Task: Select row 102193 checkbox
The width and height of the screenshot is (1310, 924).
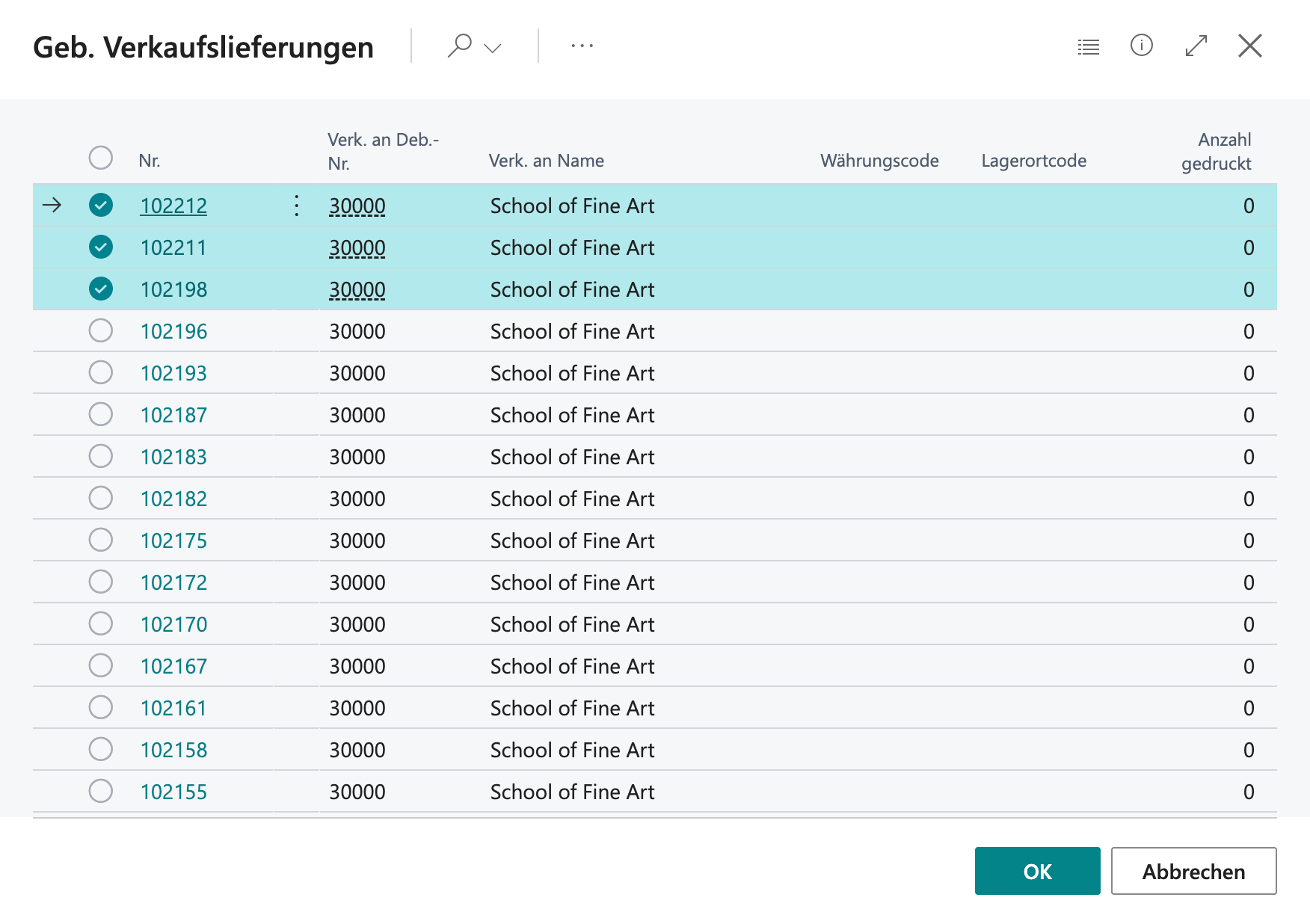Action: tap(101, 372)
